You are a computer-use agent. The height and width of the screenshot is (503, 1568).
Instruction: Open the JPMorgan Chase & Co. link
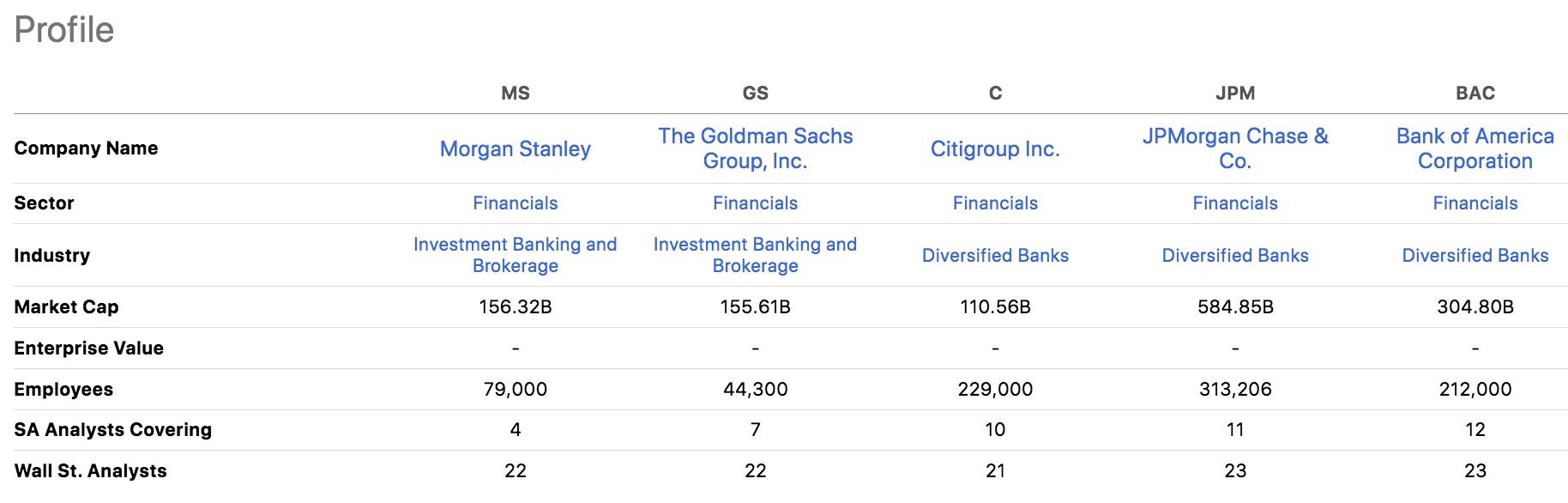pos(1235,148)
